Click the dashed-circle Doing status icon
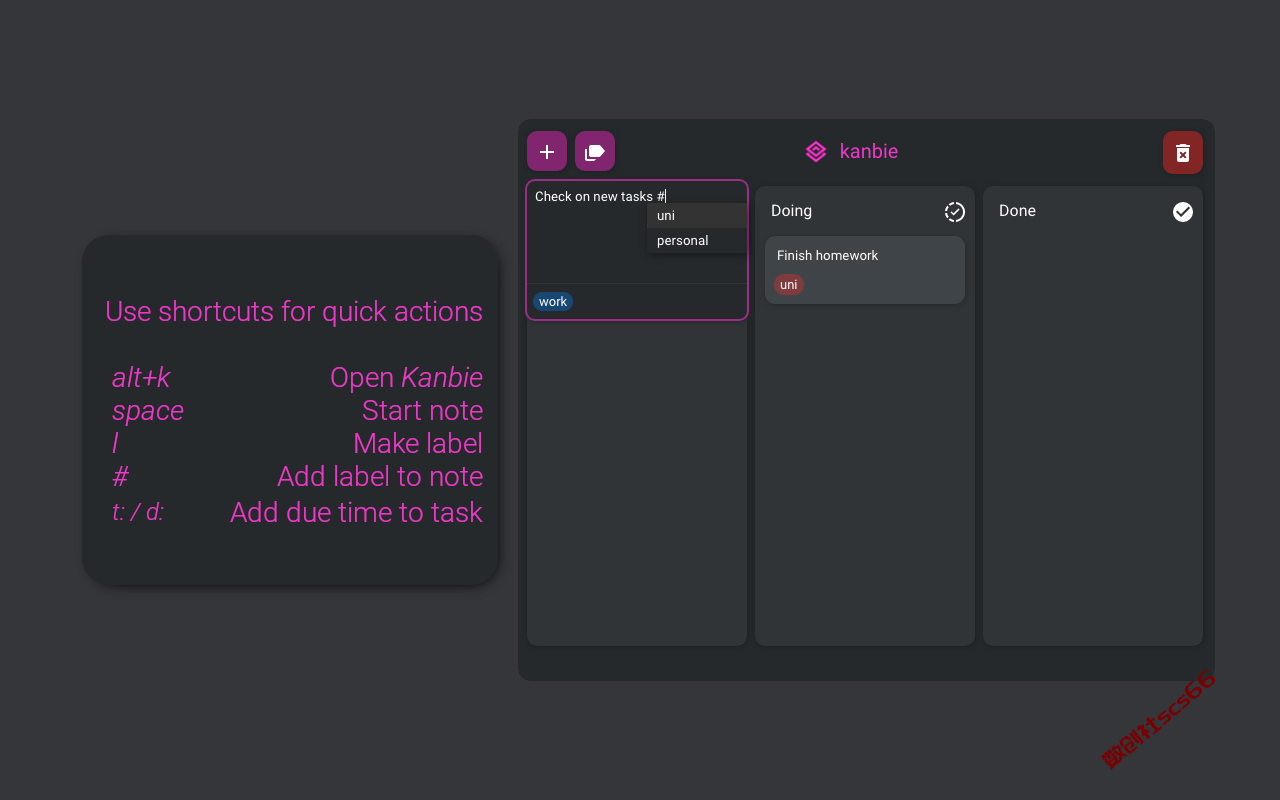 pyautogui.click(x=955, y=212)
